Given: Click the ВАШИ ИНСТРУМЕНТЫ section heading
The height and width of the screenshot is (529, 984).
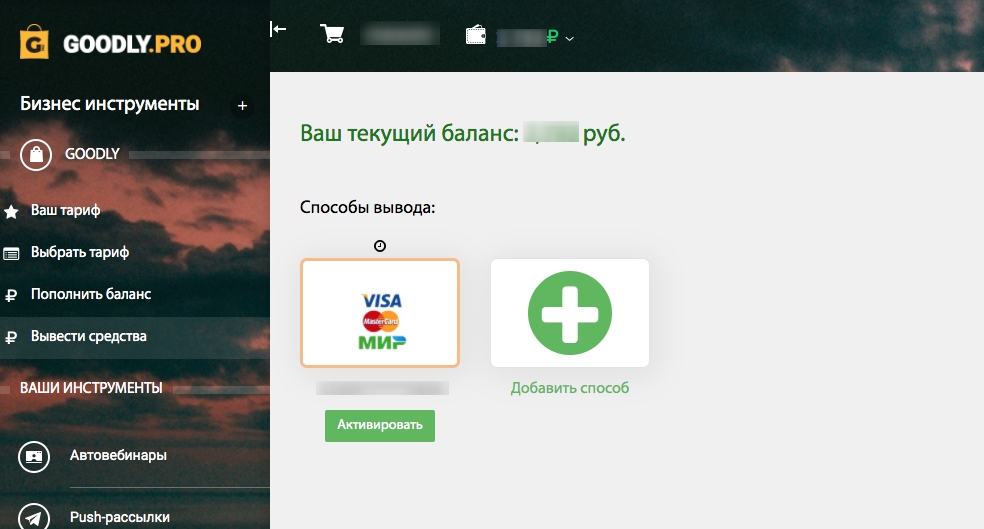Looking at the screenshot, I should tap(91, 388).
